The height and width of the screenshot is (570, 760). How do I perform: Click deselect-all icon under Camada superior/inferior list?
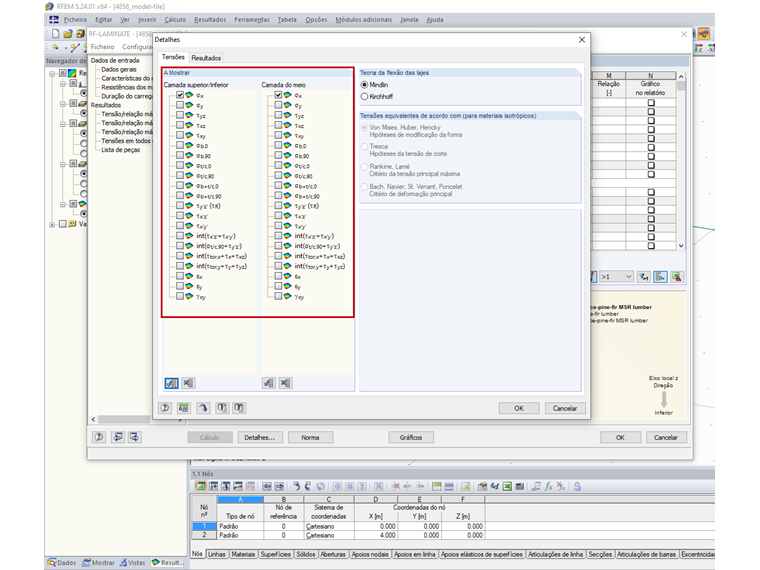pyautogui.click(x=189, y=383)
